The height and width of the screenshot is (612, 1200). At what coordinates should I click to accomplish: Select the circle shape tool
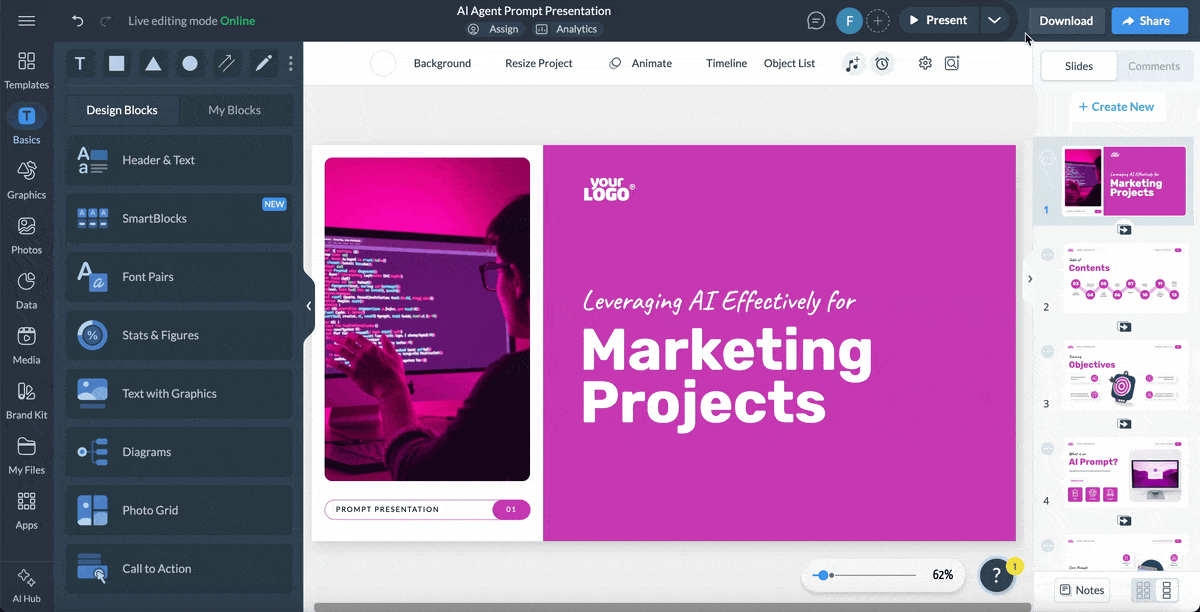pos(190,64)
